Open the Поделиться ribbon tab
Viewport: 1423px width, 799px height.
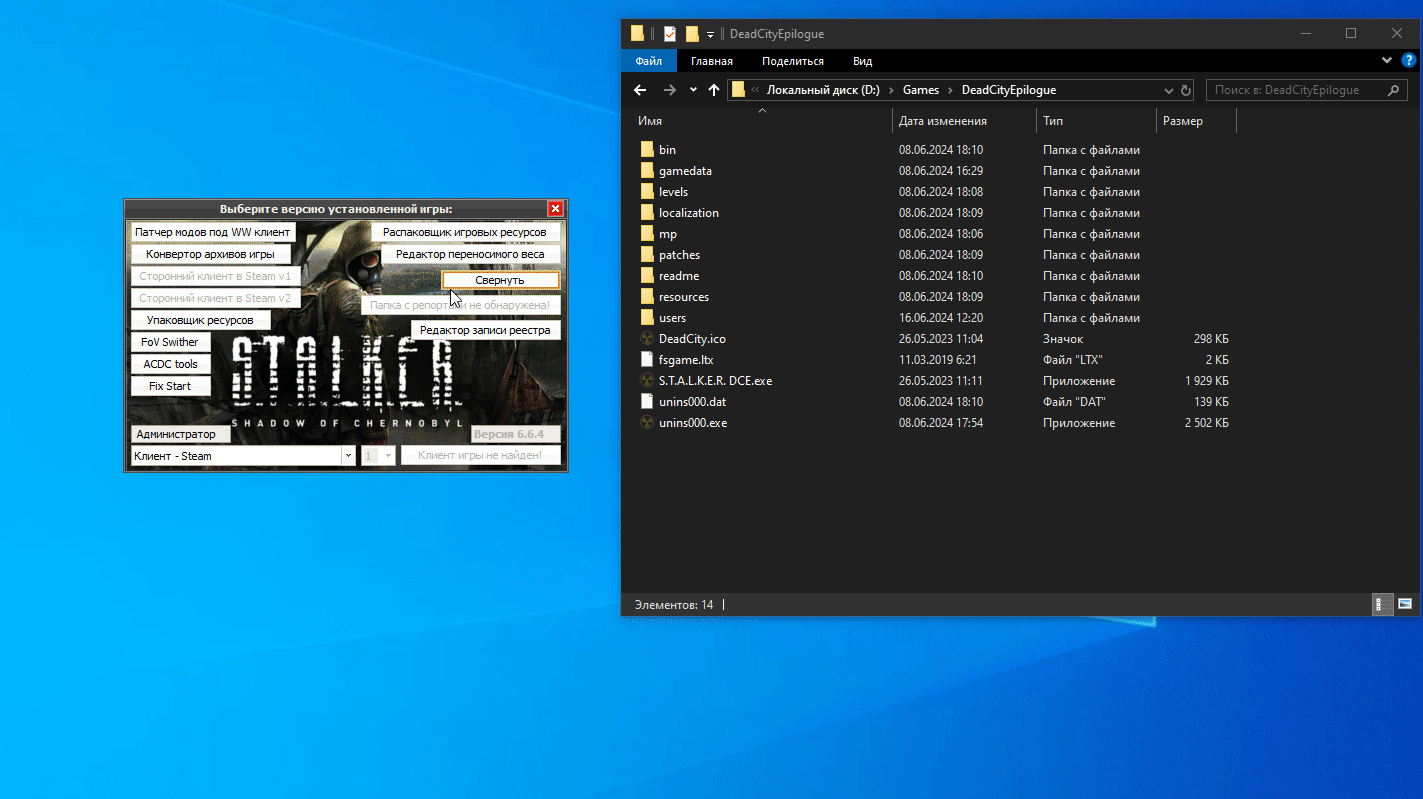(793, 61)
